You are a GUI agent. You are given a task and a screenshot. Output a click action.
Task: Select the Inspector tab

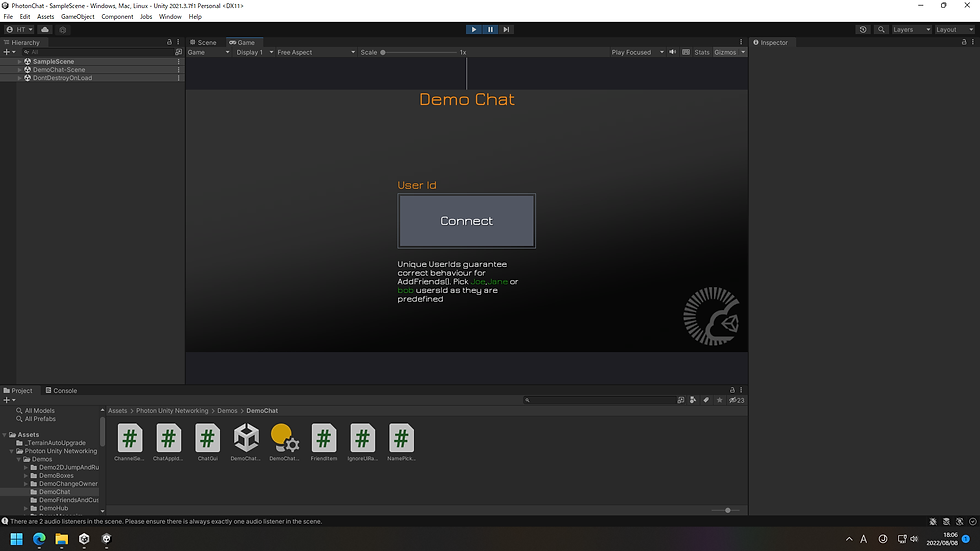tap(770, 42)
